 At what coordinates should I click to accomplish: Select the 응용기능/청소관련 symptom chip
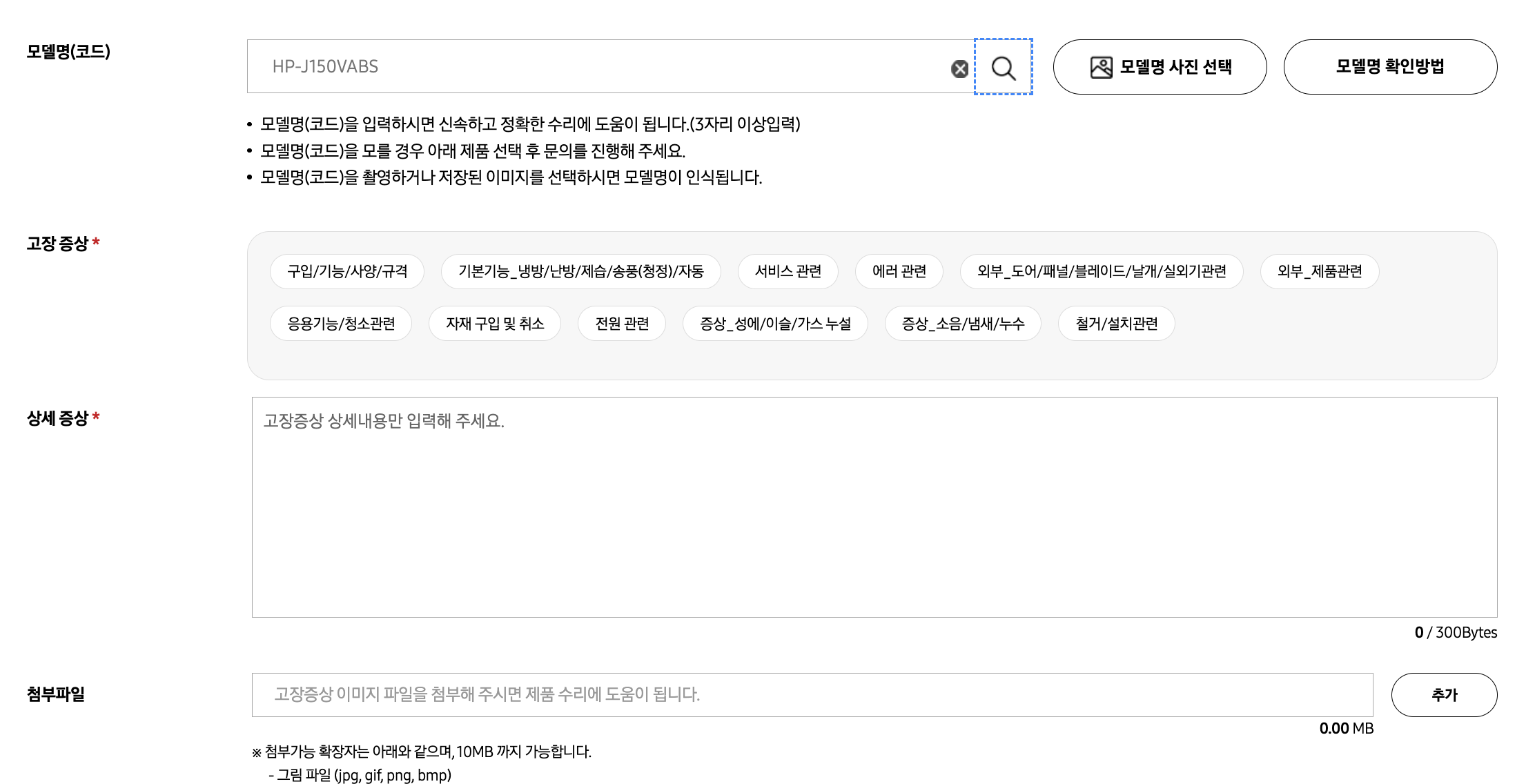(x=341, y=324)
